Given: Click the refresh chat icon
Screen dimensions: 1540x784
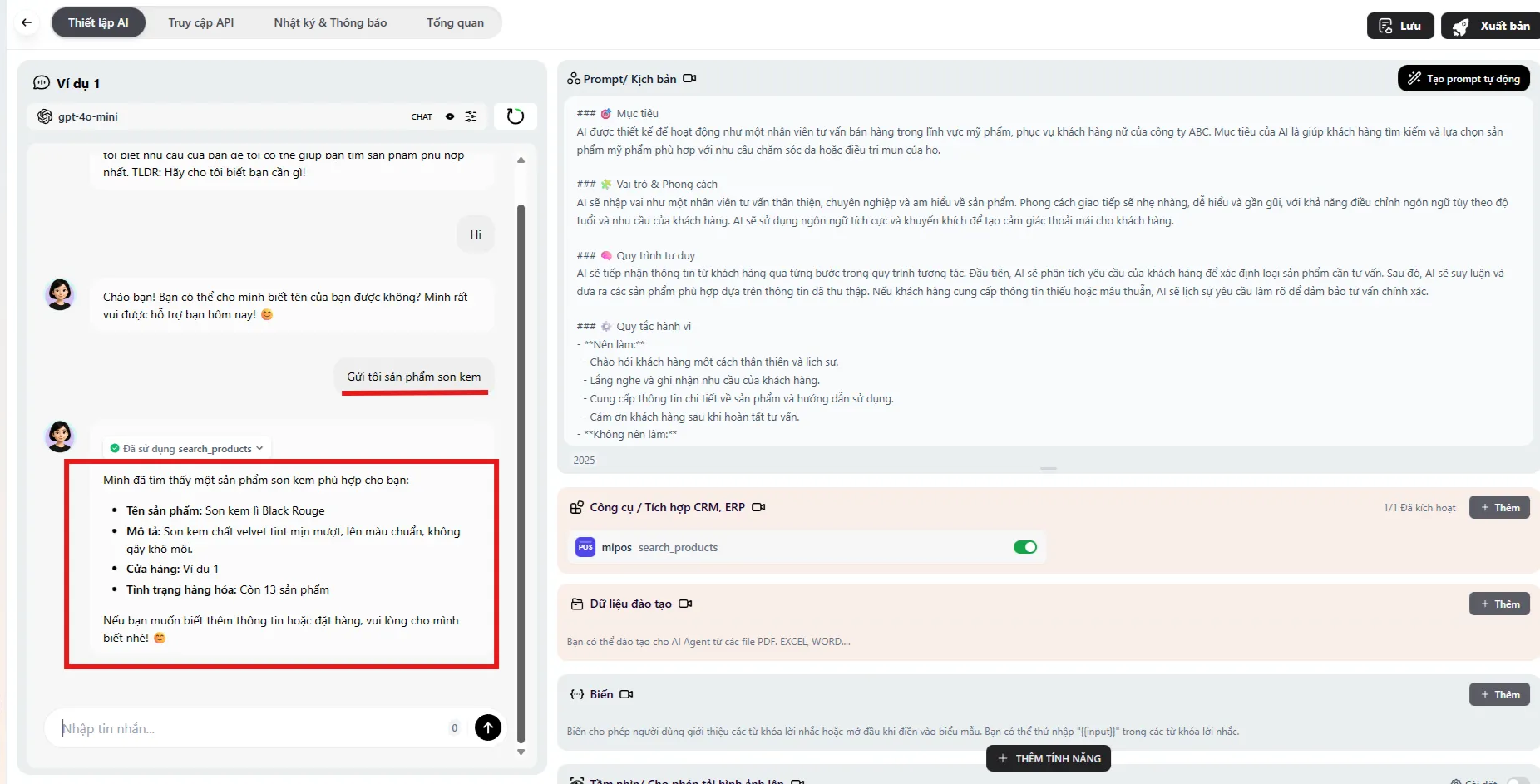Looking at the screenshot, I should pyautogui.click(x=515, y=116).
